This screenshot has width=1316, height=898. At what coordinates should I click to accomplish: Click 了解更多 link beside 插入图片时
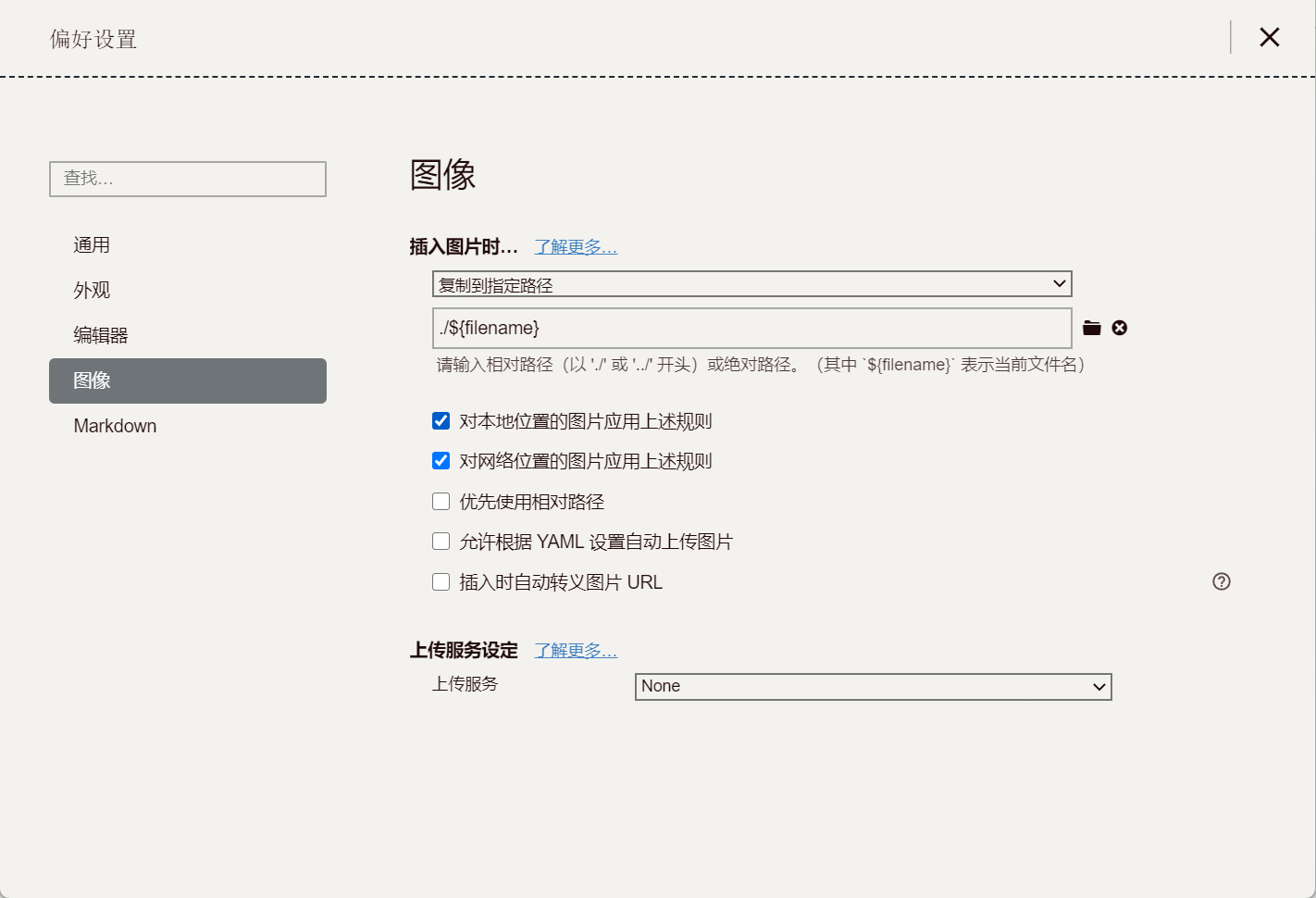[576, 247]
